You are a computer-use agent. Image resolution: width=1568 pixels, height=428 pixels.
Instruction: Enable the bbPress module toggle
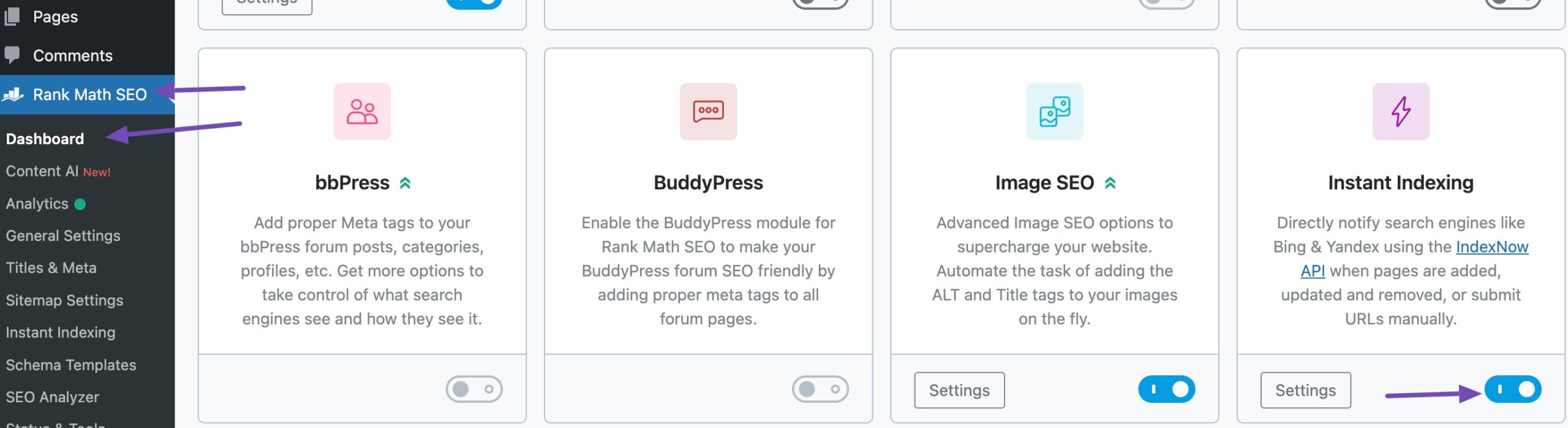pos(473,389)
